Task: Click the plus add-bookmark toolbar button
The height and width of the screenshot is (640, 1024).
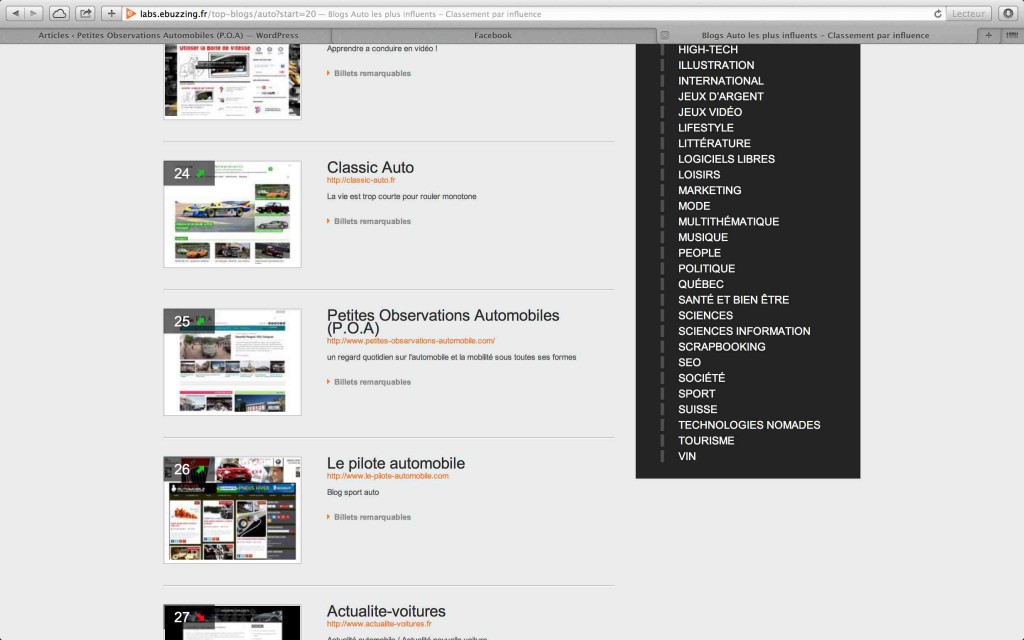Action: coord(111,13)
